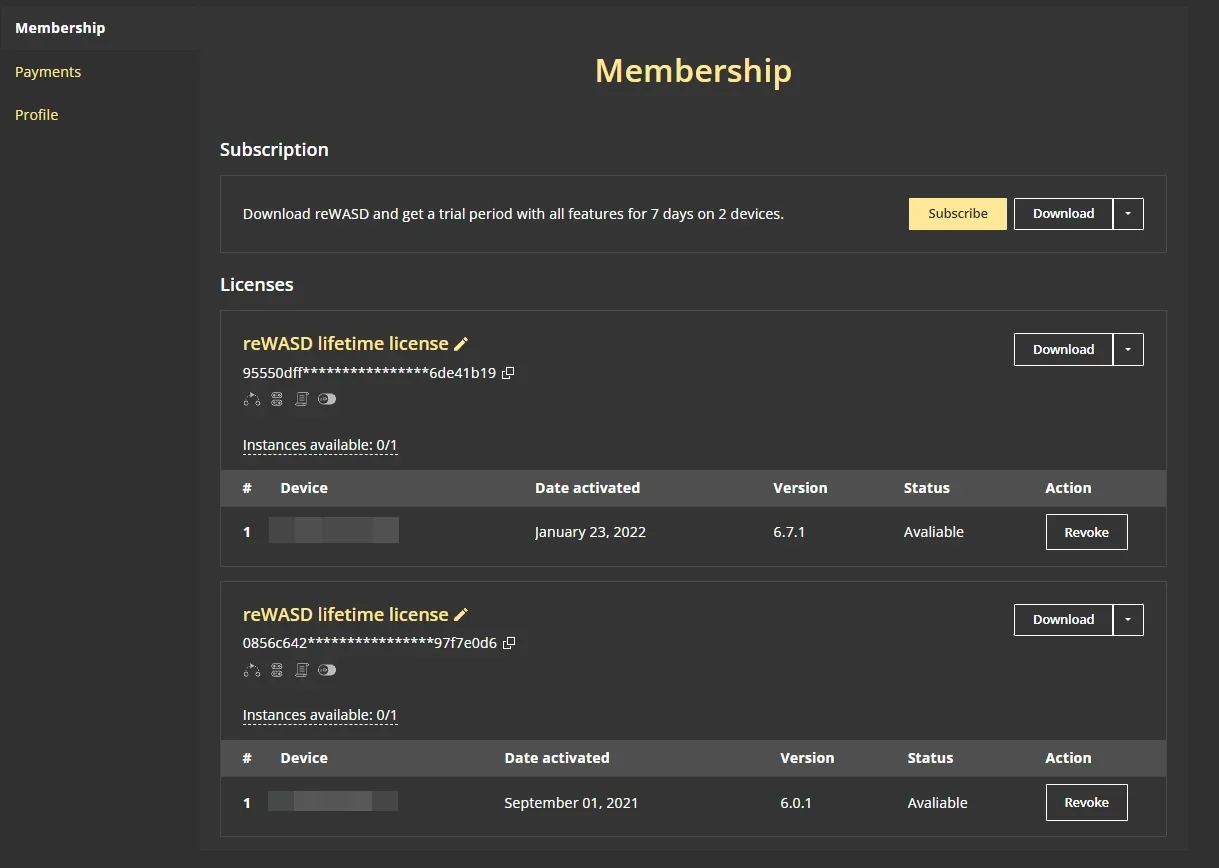Viewport: 1219px width, 868px height.
Task: Edit the second reWASD license name with pencil
Action: 461,615
